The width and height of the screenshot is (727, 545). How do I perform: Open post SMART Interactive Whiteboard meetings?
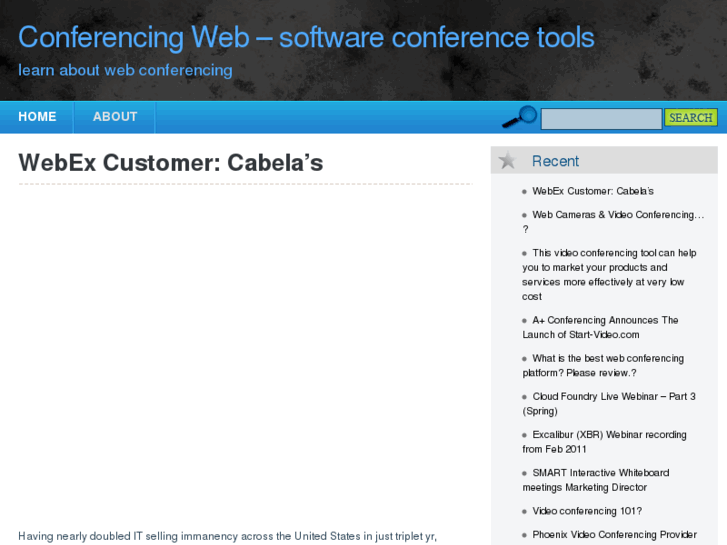point(595,480)
